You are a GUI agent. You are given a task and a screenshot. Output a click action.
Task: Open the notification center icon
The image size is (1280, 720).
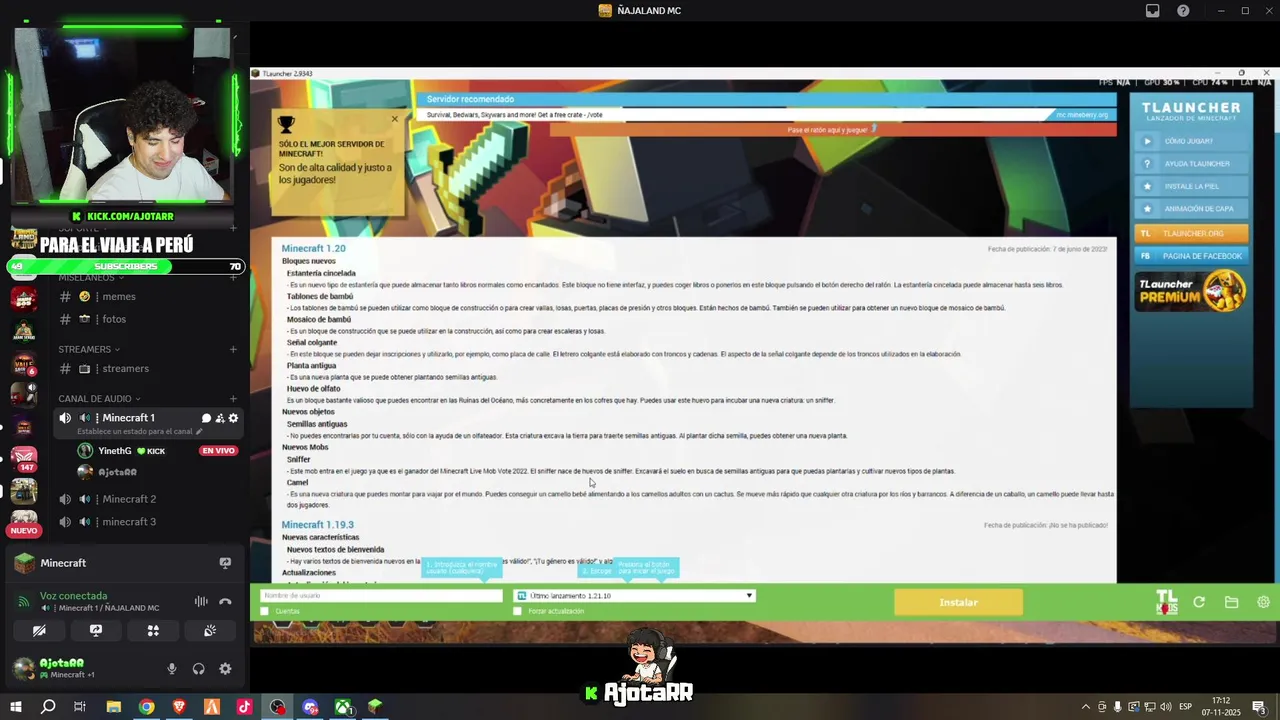coord(1258,707)
